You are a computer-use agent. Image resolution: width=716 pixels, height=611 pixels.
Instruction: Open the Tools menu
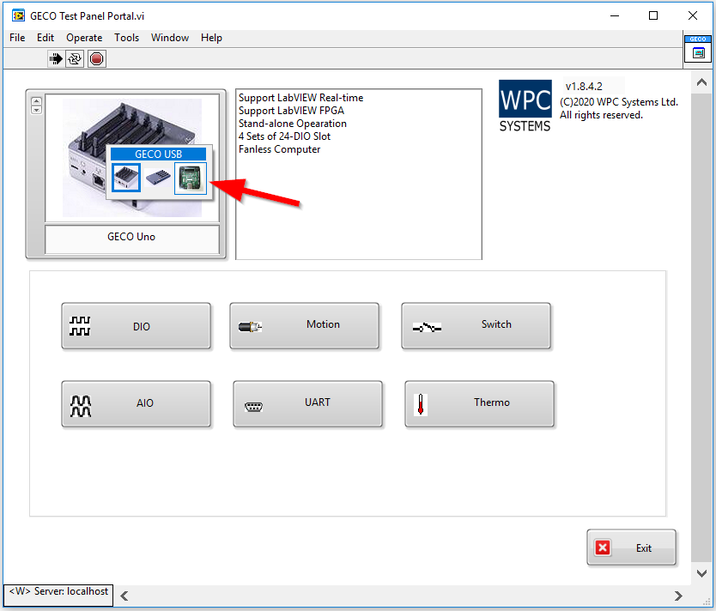[127, 38]
